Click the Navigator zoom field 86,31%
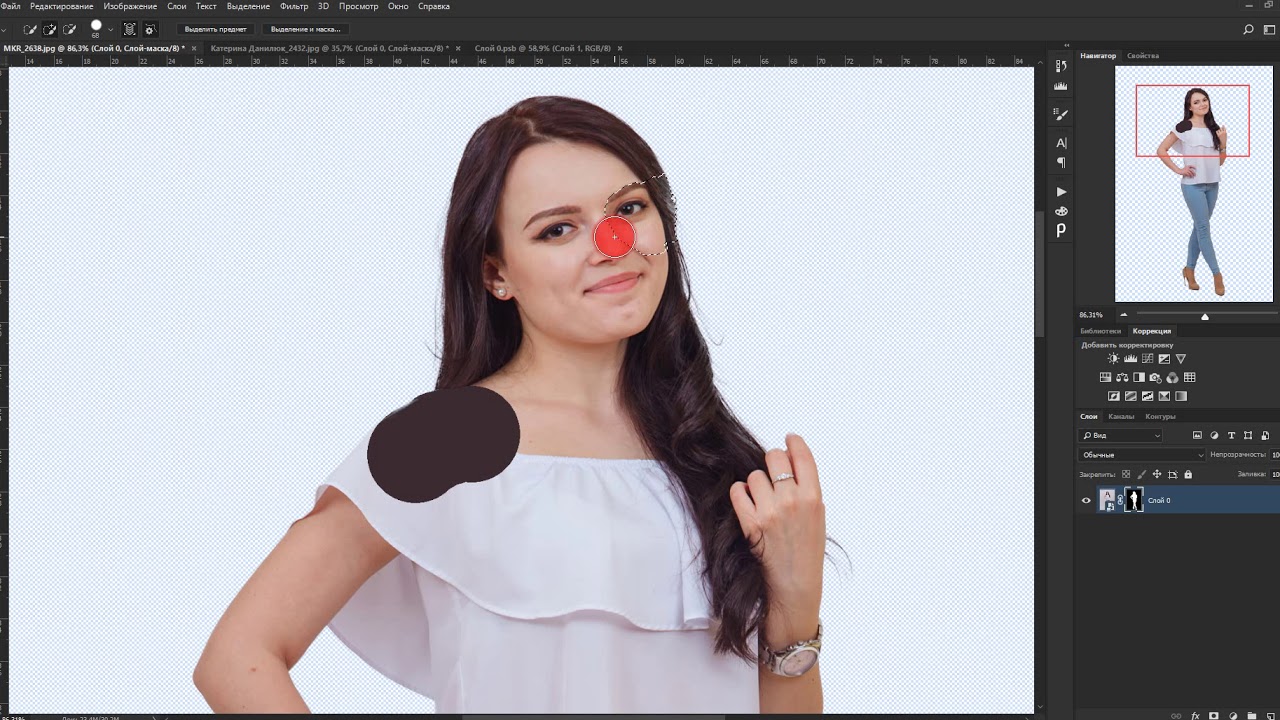1280x720 pixels. click(x=1091, y=315)
